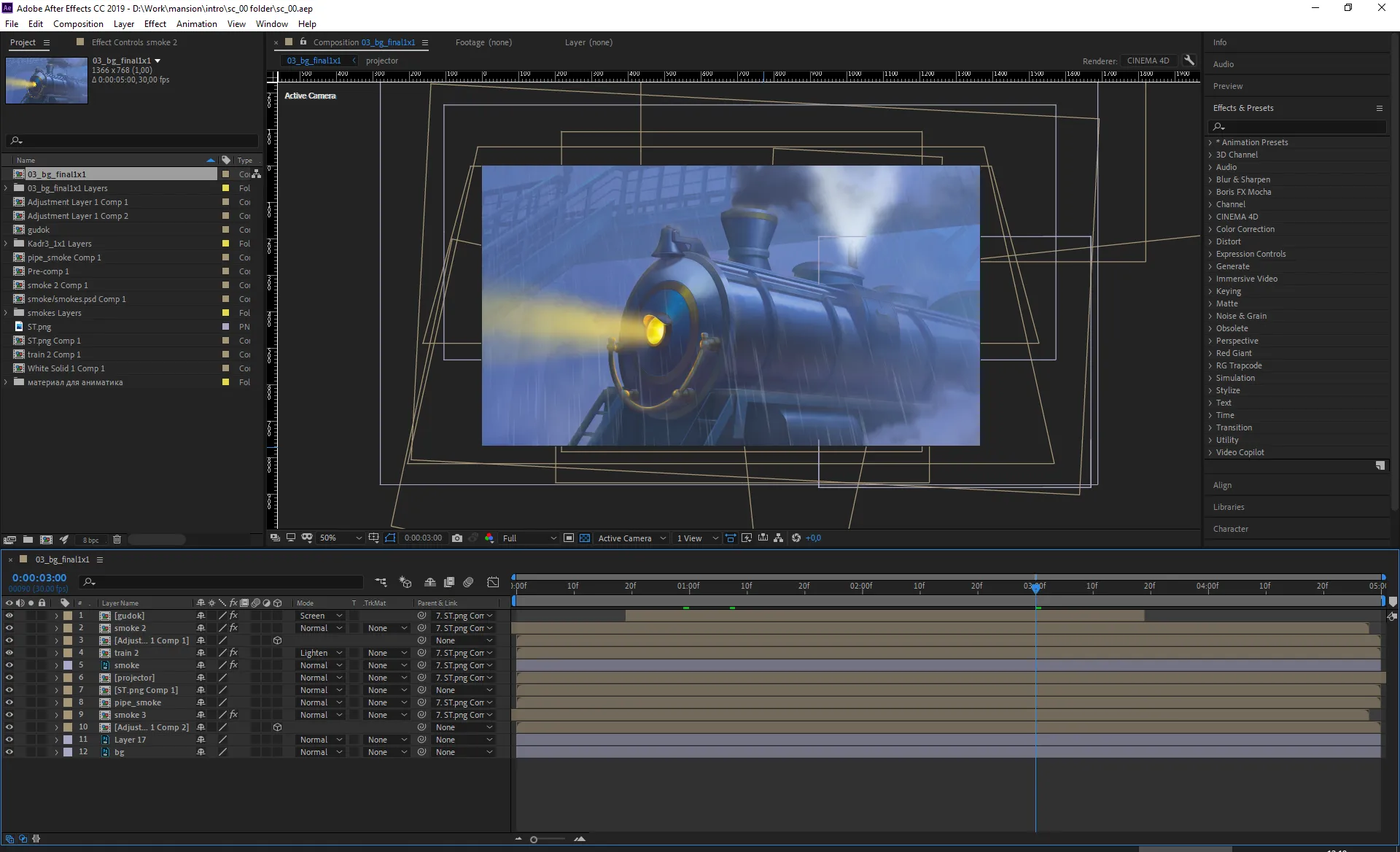Open the 50% magnification dropdown
The image size is (1400, 852).
341,538
